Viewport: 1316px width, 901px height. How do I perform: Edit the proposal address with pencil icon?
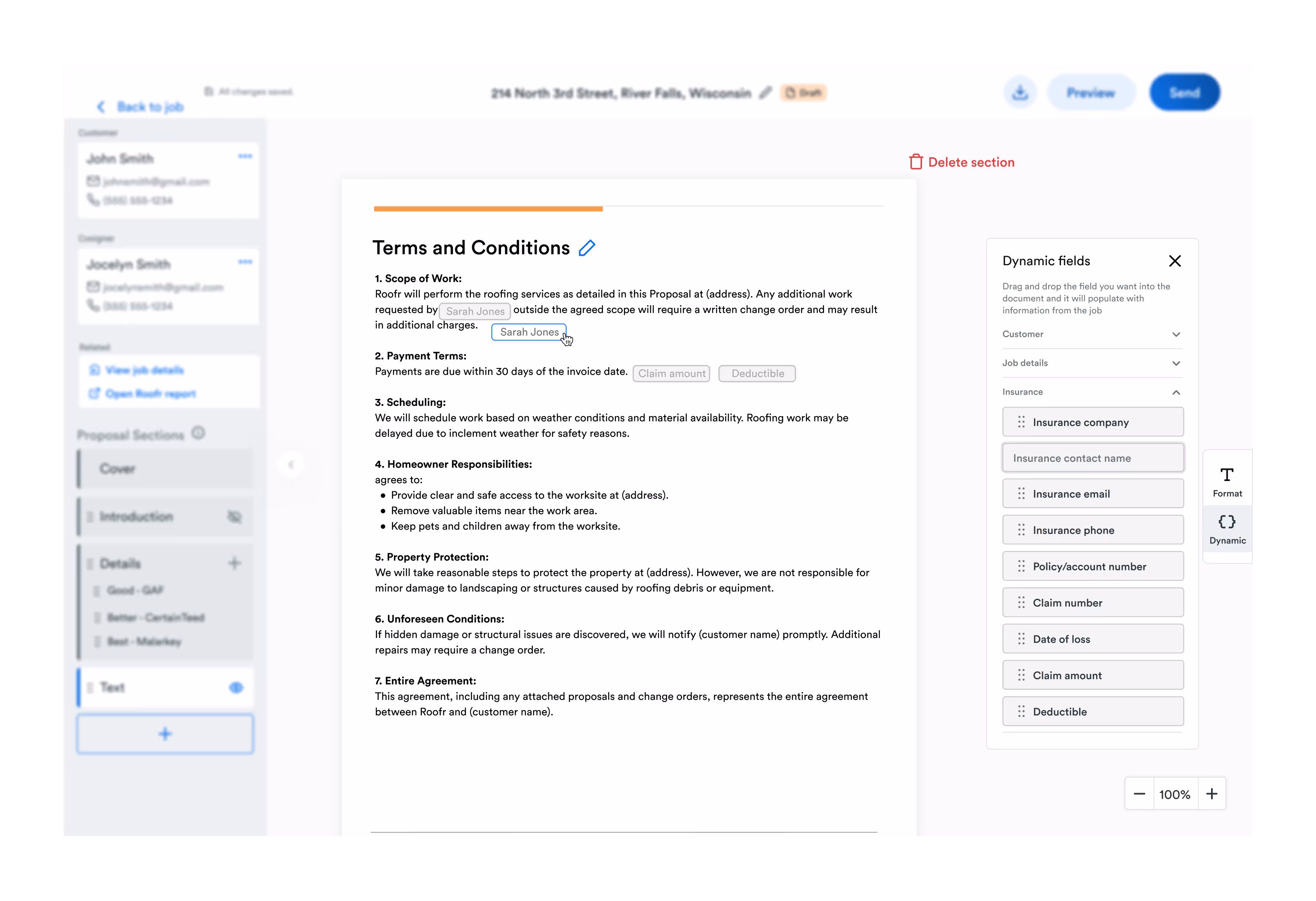pyautogui.click(x=765, y=93)
